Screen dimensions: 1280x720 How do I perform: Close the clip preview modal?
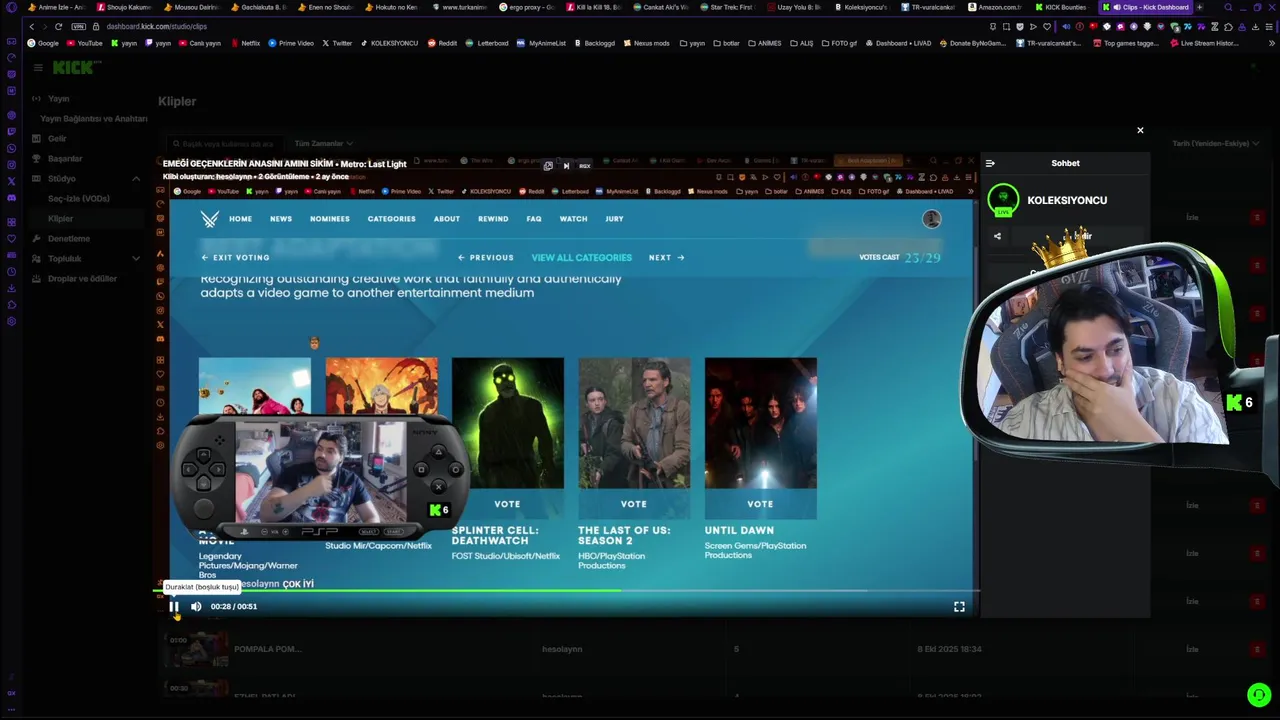1140,130
